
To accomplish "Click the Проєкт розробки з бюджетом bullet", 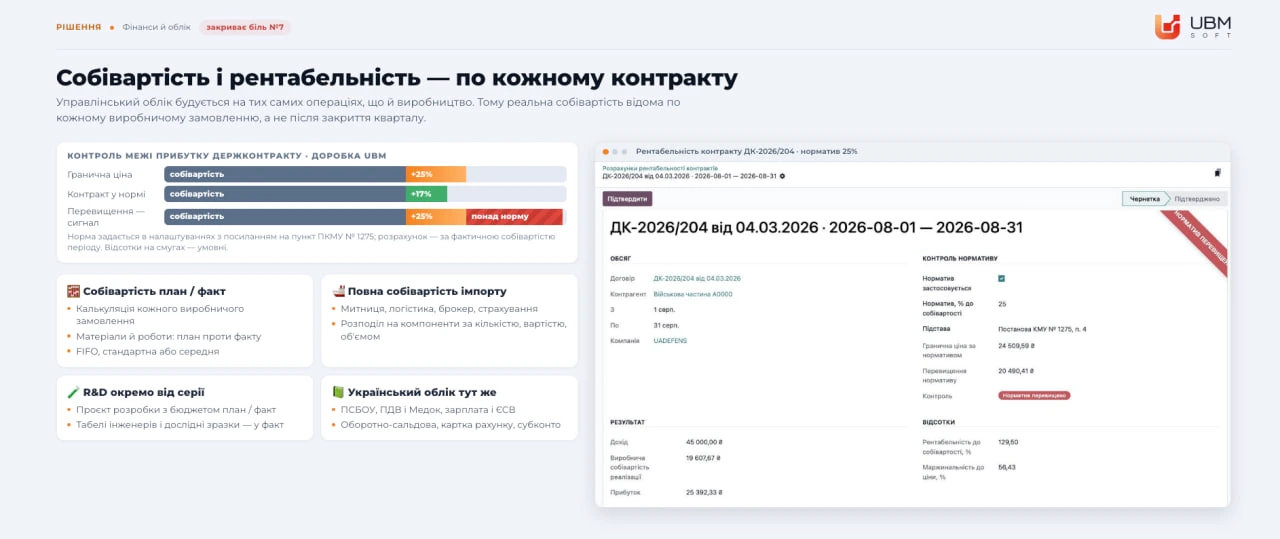I will coord(176,410).
